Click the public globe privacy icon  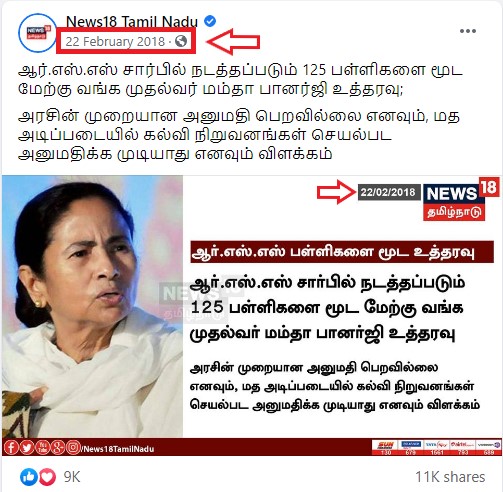[x=181, y=41]
